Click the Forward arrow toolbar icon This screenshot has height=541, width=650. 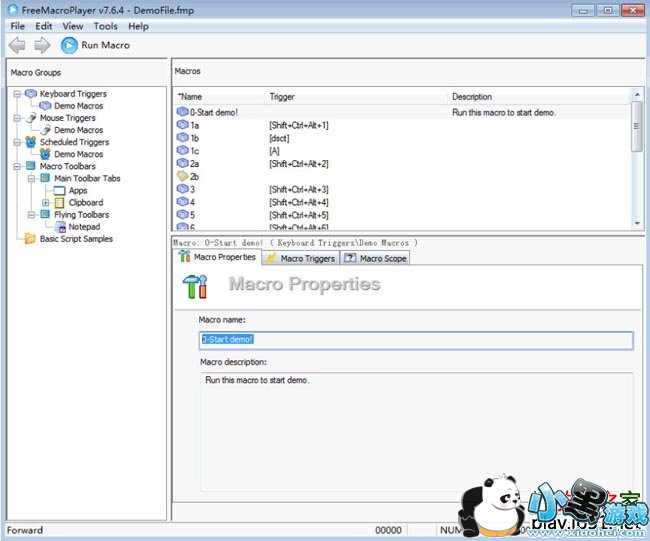click(x=41, y=45)
